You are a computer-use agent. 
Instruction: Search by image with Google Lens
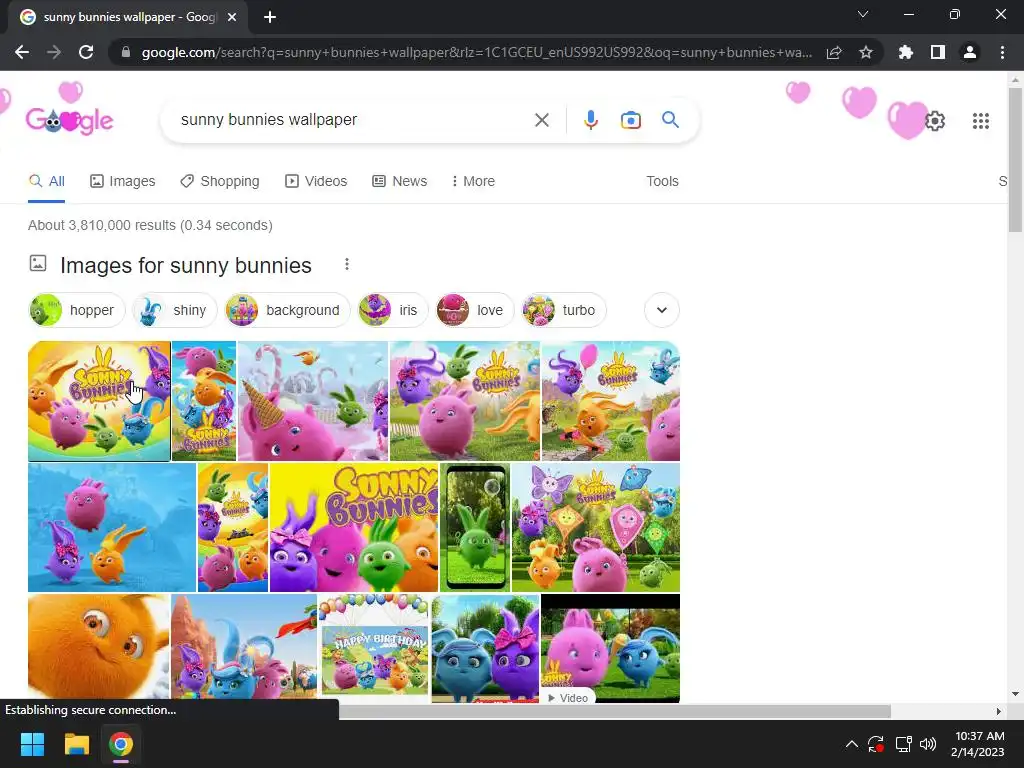point(630,120)
